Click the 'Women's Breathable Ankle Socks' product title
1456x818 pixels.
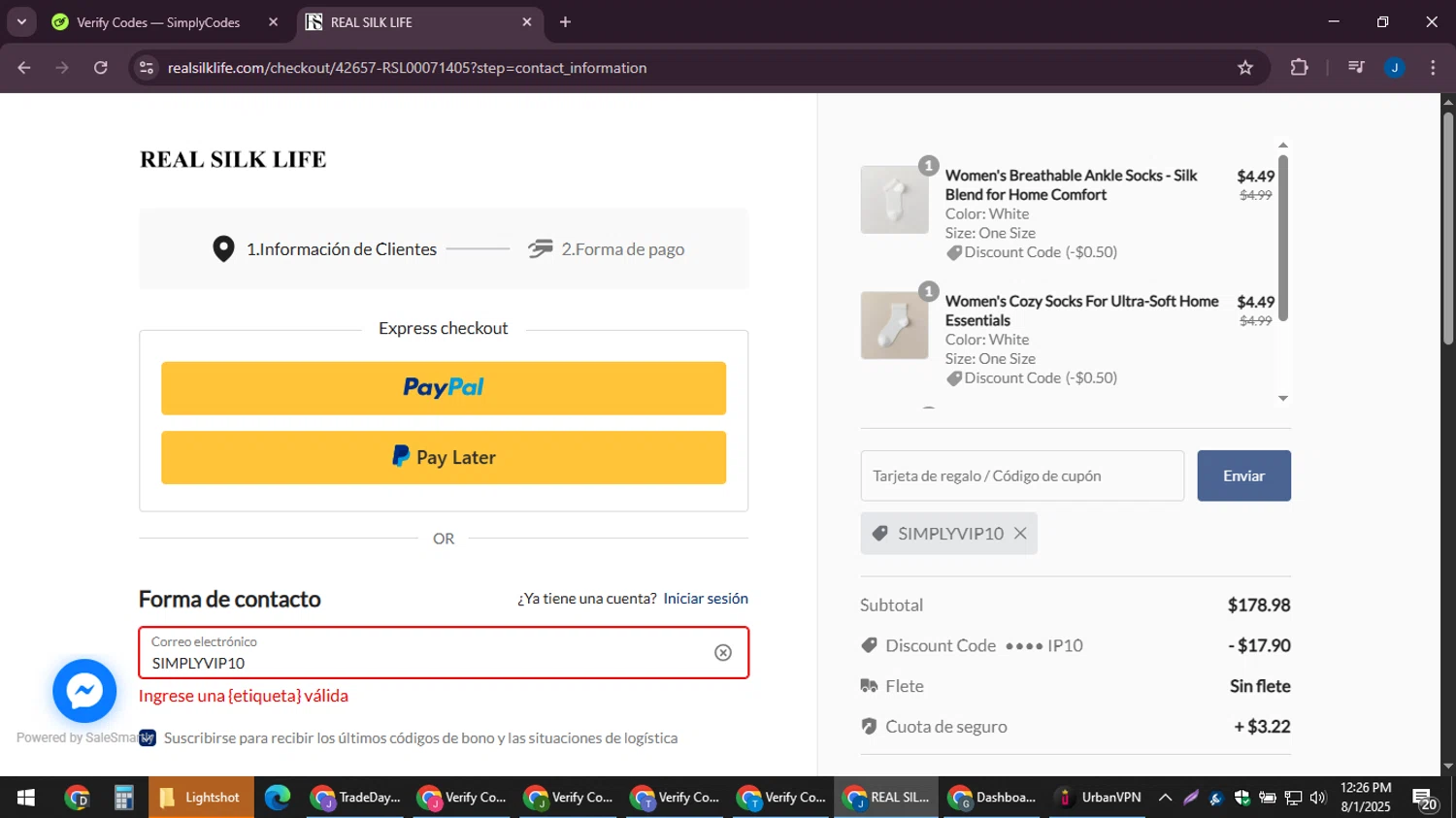click(x=1071, y=185)
